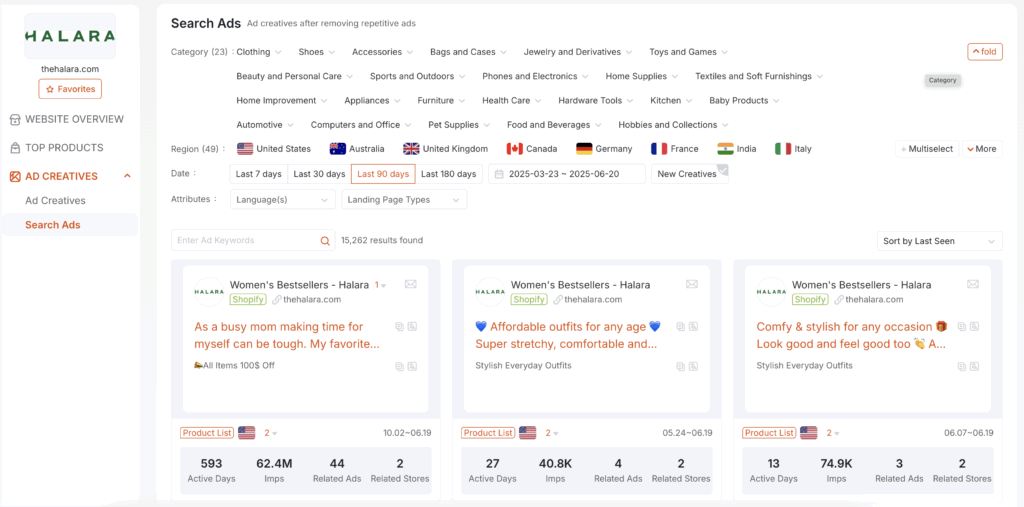Click the Halara logo on first ad card
This screenshot has width=1024, height=507.
pos(209,292)
